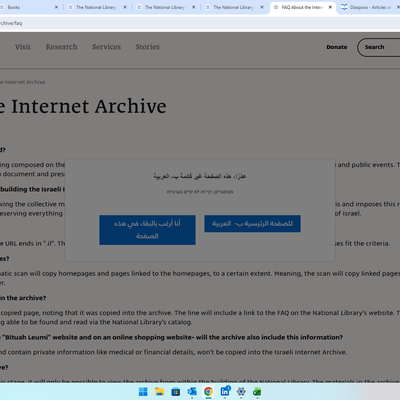Open Outlook from the taskbar
Viewport: 400px width, 400px height.
192,392
